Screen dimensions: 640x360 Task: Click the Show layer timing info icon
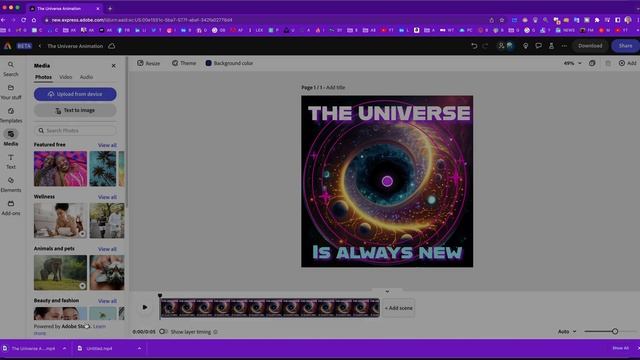[x=216, y=332]
